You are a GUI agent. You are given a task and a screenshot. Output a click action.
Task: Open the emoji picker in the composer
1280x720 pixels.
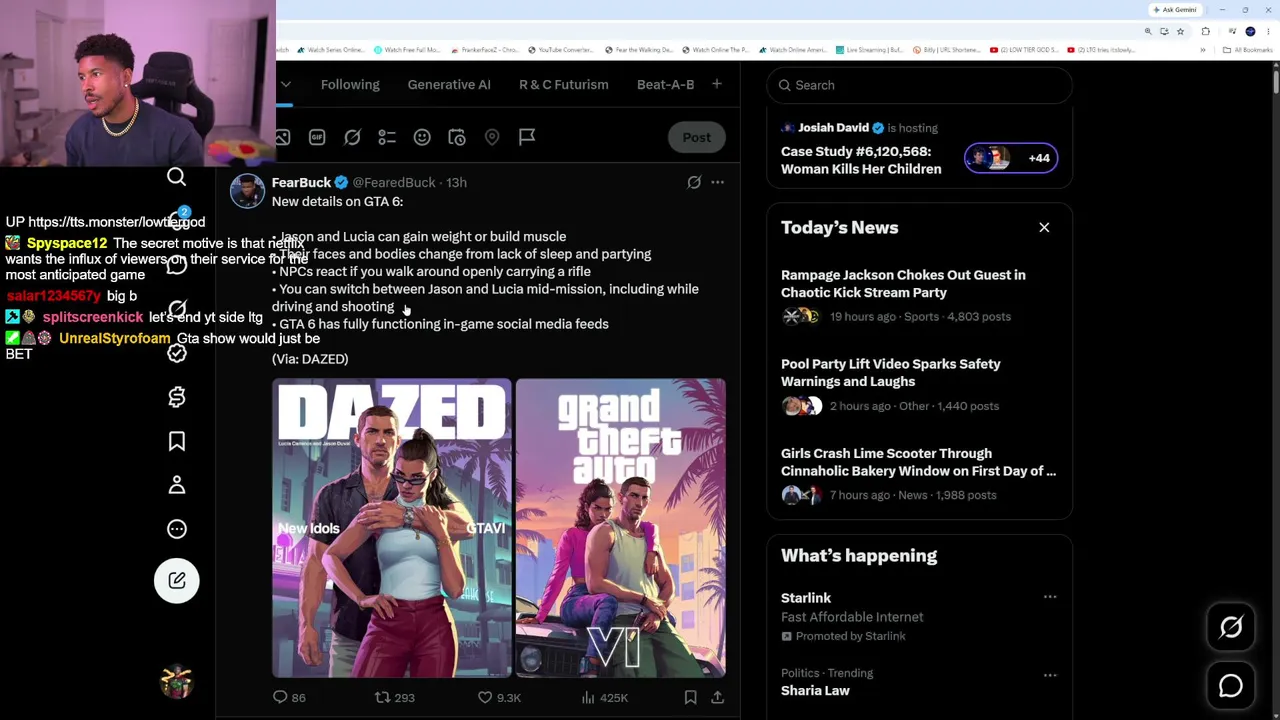[x=422, y=137]
